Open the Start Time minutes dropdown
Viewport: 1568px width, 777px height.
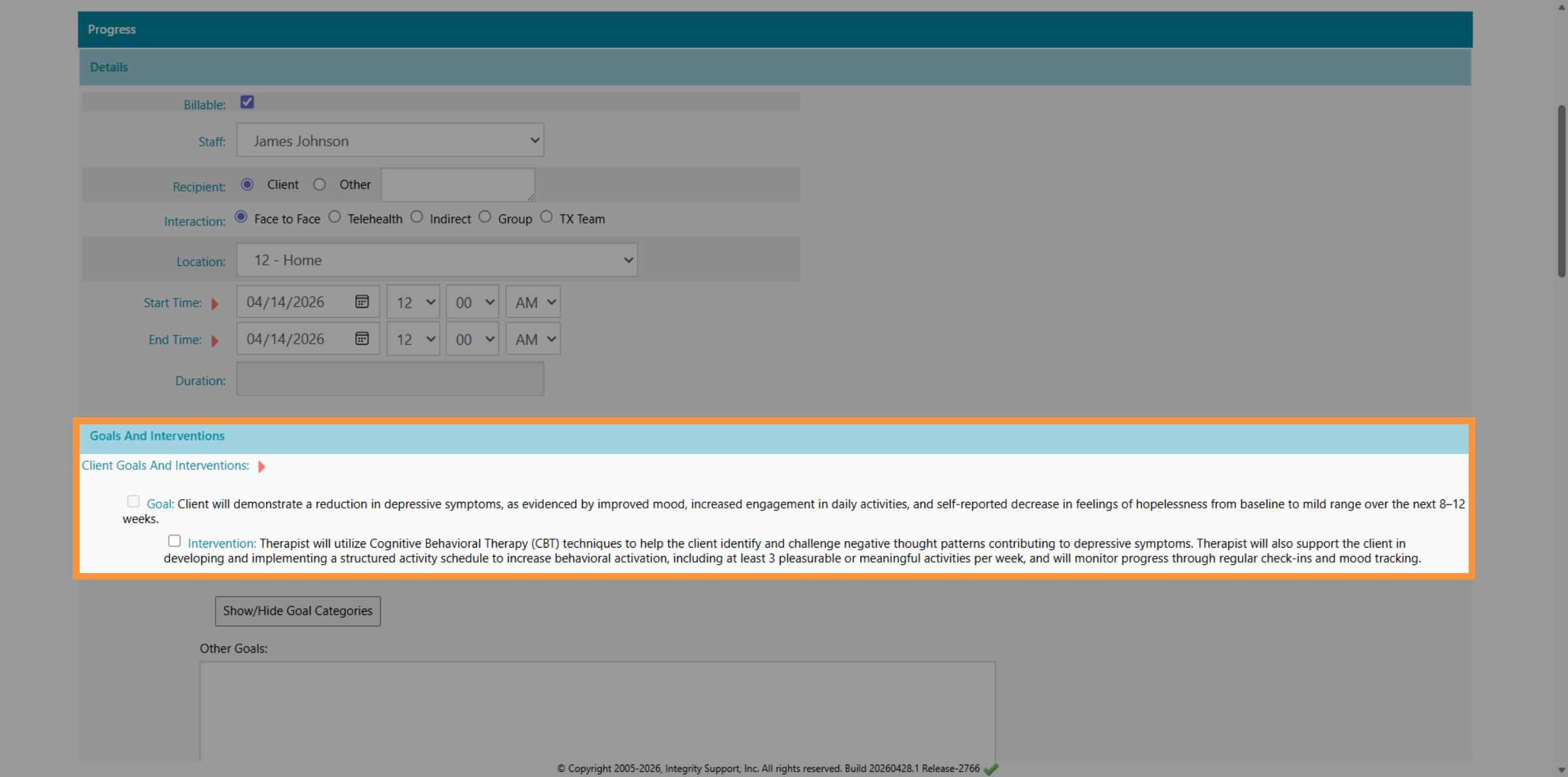pyautogui.click(x=472, y=302)
